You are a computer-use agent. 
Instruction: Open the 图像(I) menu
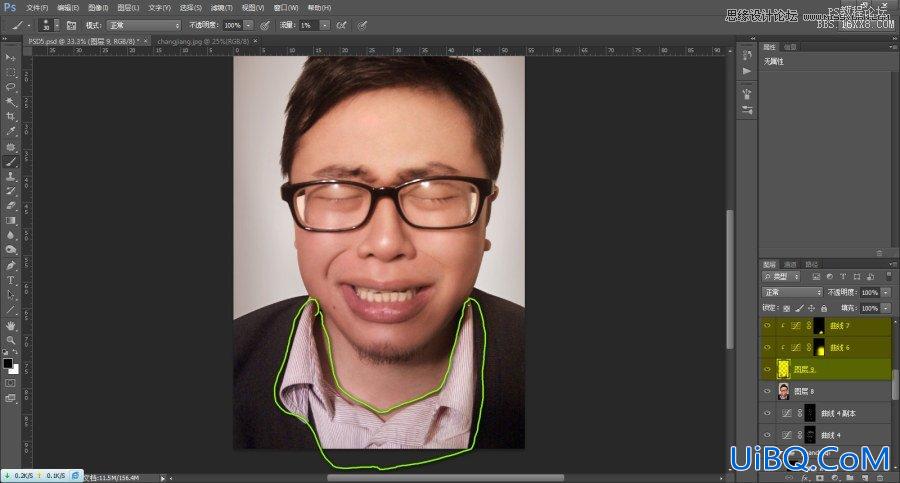click(x=98, y=7)
